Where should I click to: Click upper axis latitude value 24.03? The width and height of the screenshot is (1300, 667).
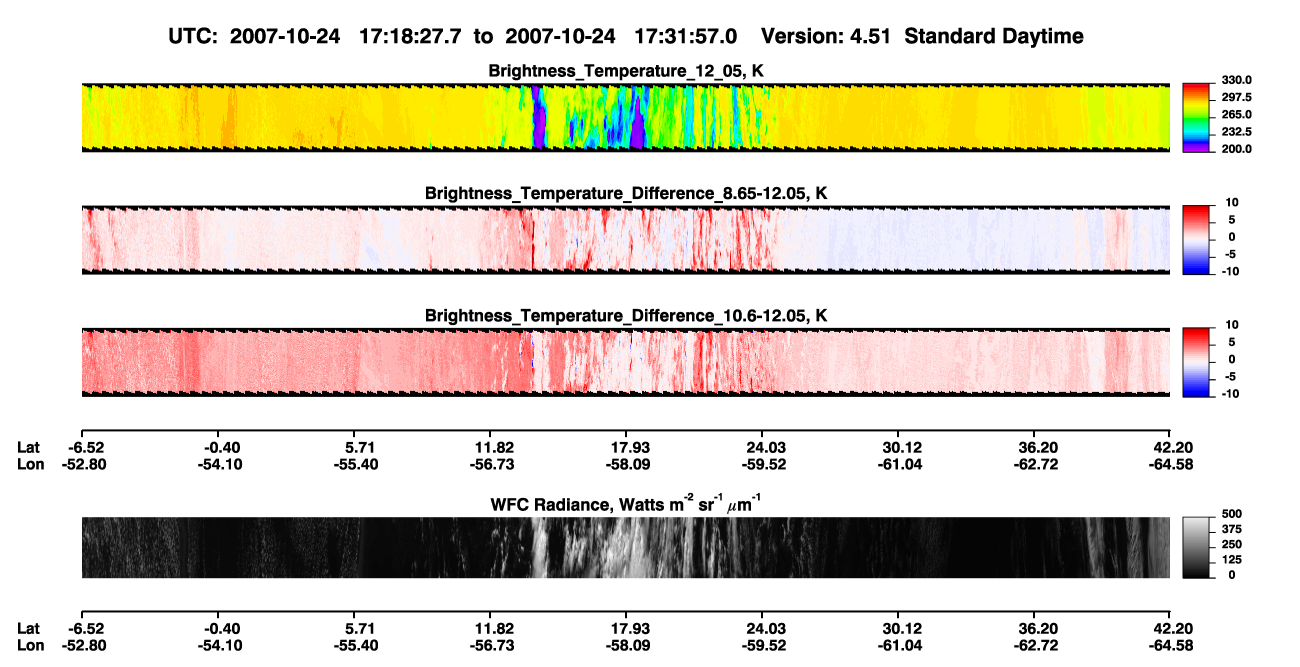point(766,447)
